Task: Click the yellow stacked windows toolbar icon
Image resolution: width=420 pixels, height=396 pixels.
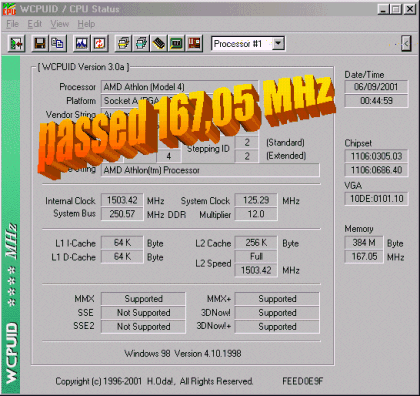Action: [x=123, y=43]
